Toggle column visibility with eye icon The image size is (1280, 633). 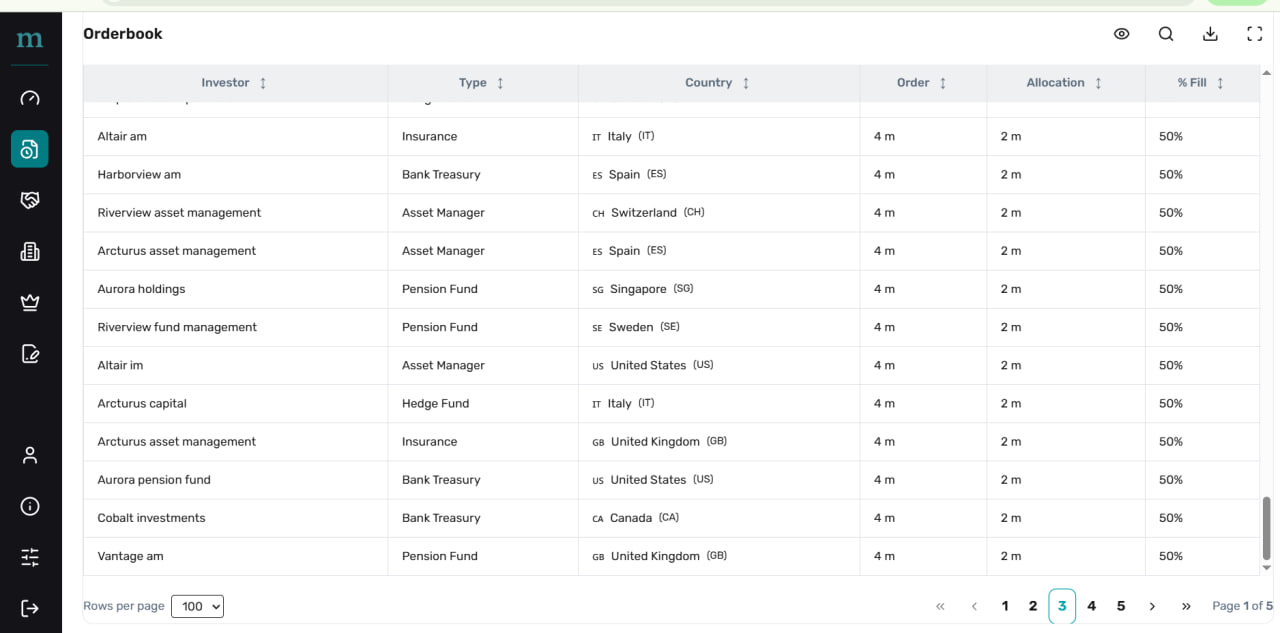point(1121,34)
